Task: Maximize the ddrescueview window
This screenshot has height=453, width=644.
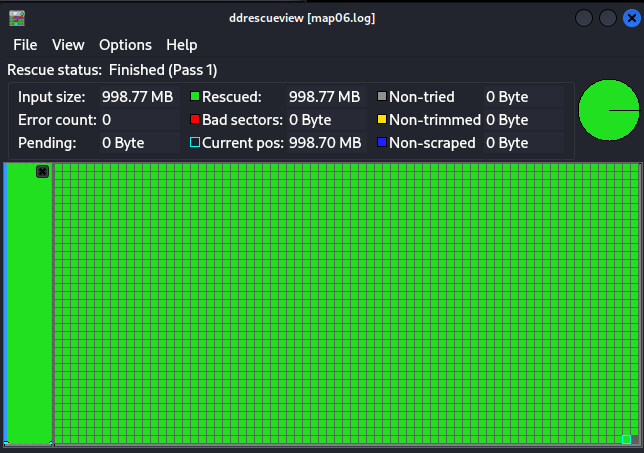Action: [607, 18]
